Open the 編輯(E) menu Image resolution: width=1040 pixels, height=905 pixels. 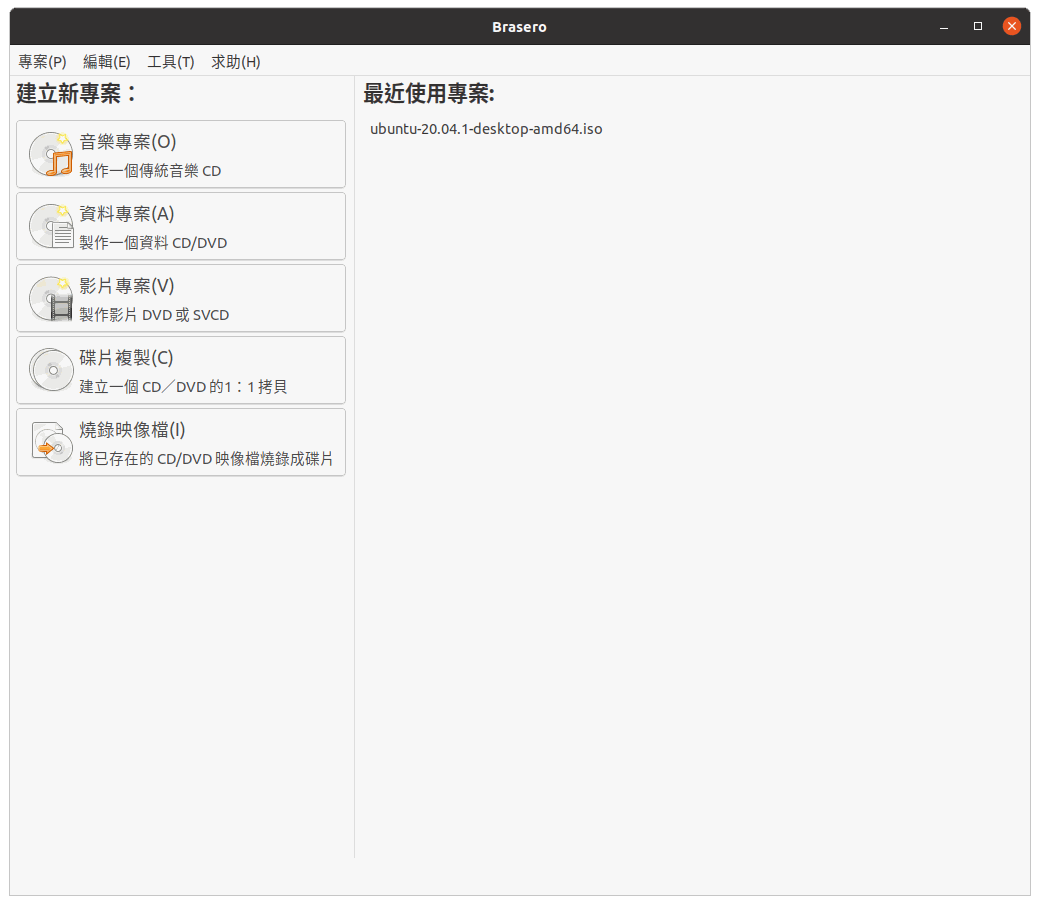[x=107, y=62]
